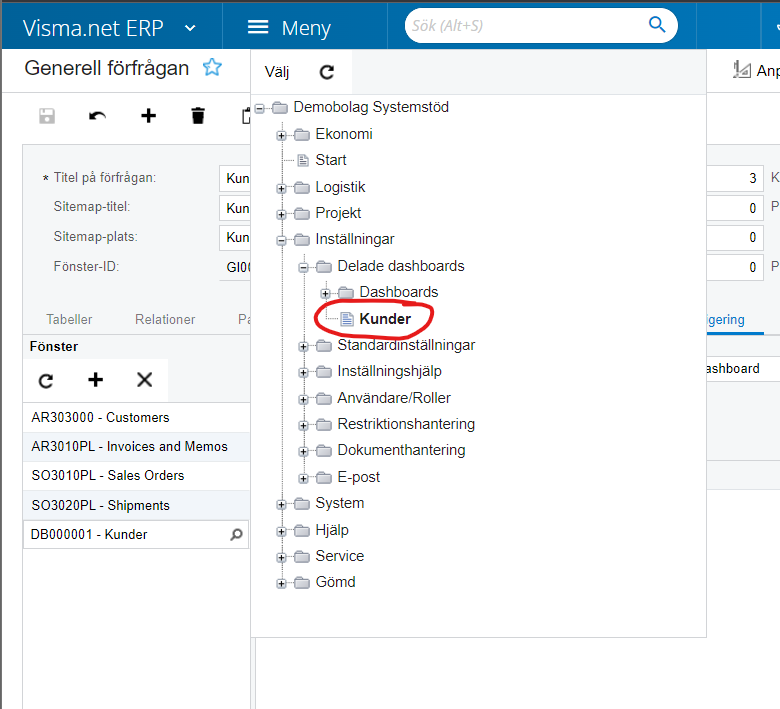The width and height of the screenshot is (780, 709).
Task: Expand the Hjälp folder
Action: pos(281,531)
